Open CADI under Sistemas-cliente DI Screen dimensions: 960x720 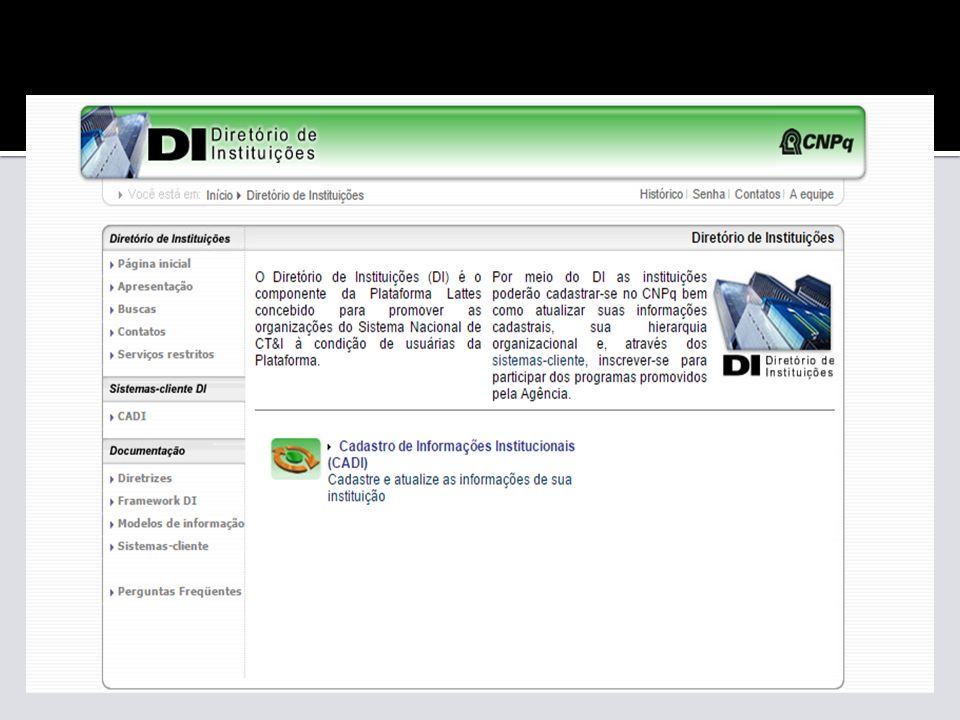tap(132, 416)
